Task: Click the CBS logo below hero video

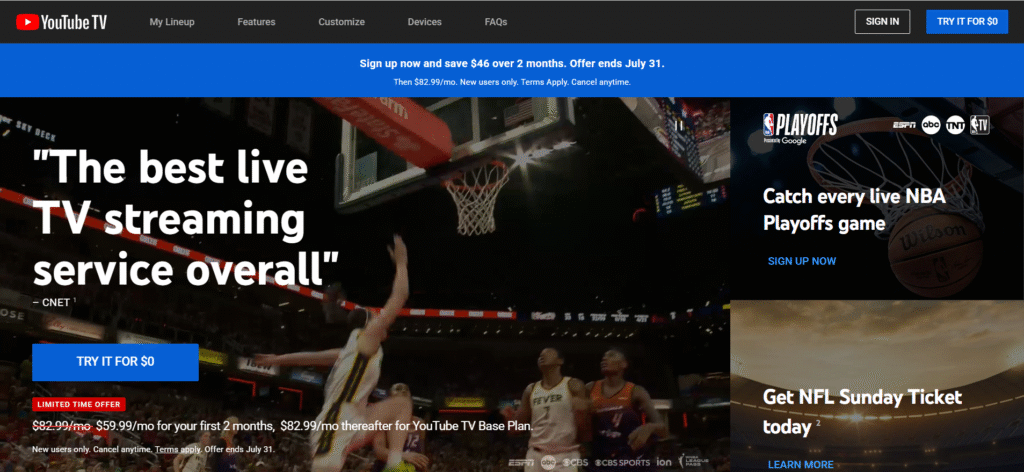Action: [x=575, y=462]
